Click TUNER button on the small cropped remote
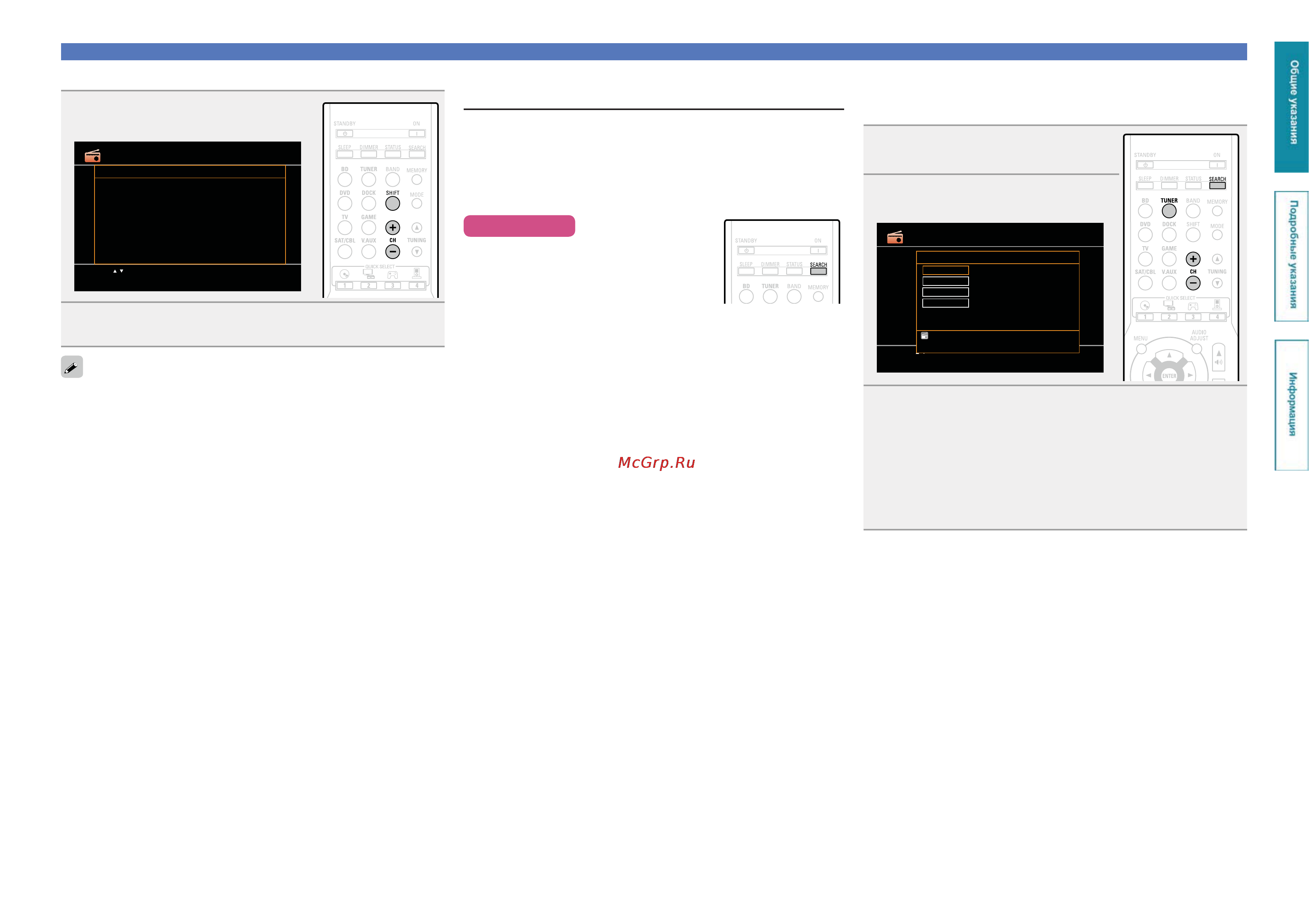Image resolution: width=1309 pixels, height=924 pixels. pos(770,296)
